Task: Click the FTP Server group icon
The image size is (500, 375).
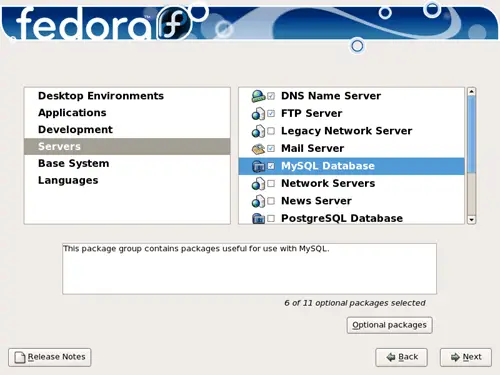Action: tap(258, 114)
